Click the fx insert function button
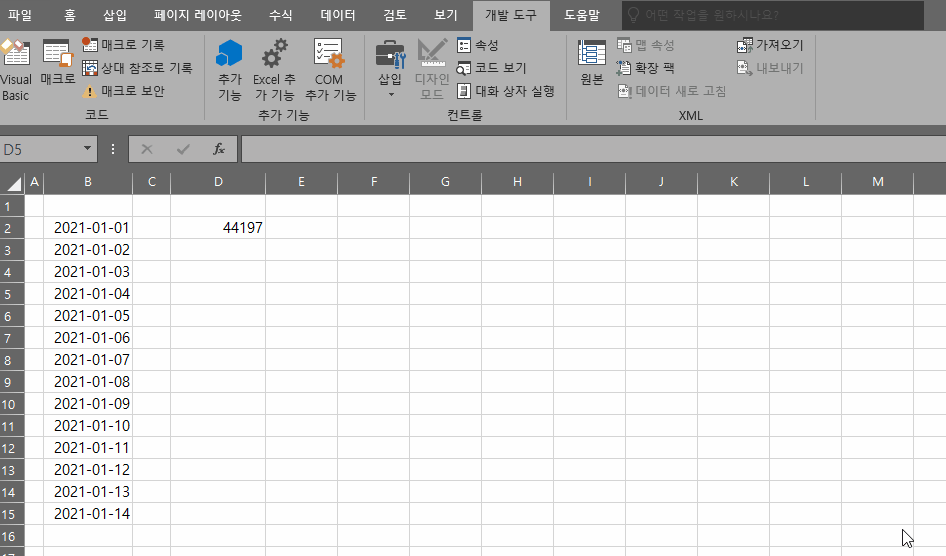Screen dimensions: 946x556 [219, 149]
